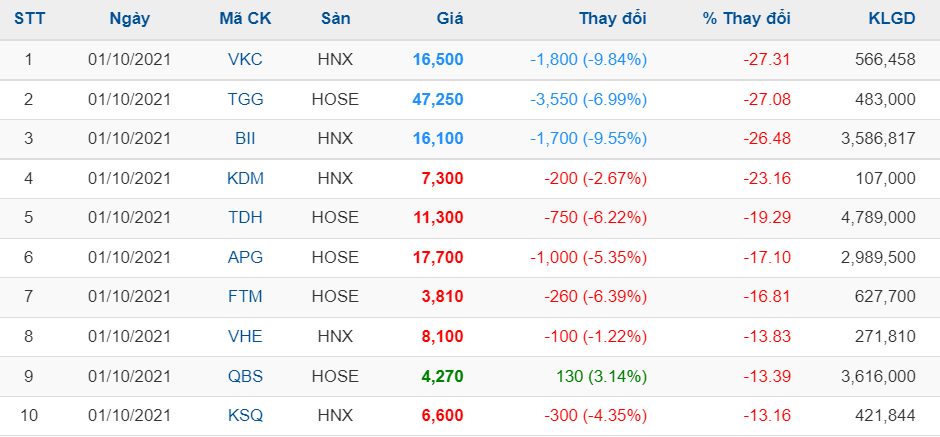
Task: Sort by the Giá column header
Action: pos(450,19)
